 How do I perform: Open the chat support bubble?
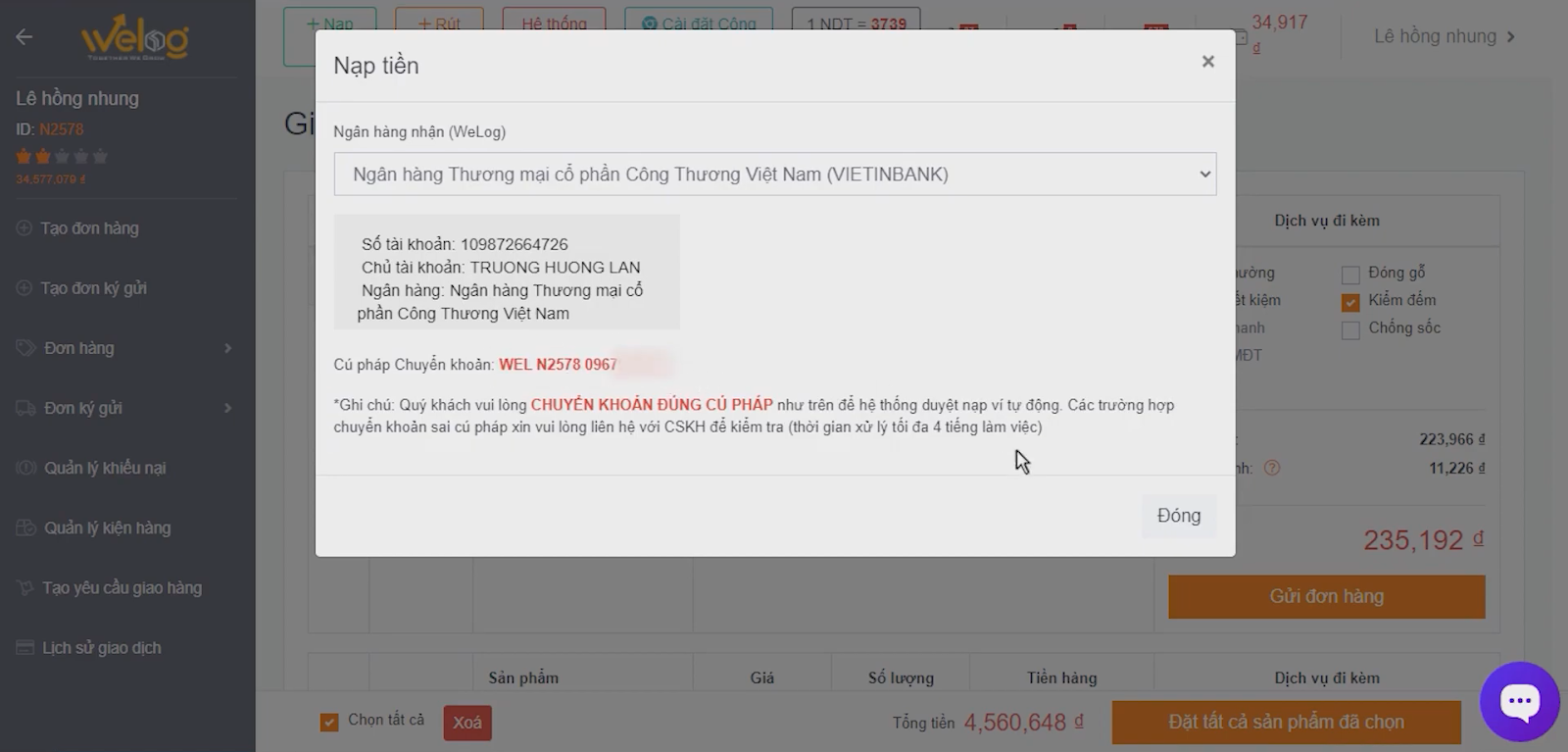coord(1520,702)
